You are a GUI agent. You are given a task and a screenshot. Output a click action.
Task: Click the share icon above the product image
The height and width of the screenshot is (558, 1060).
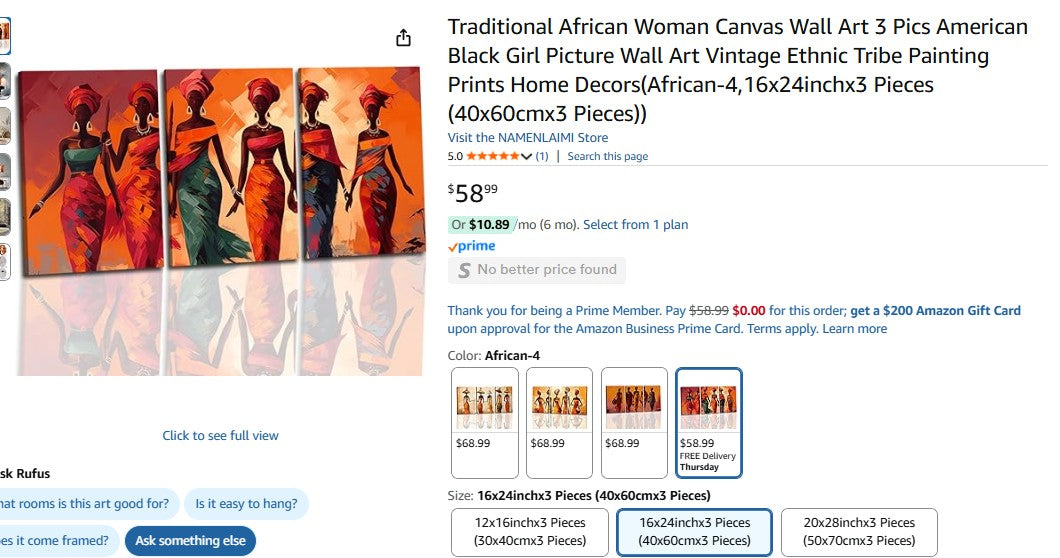pos(403,38)
